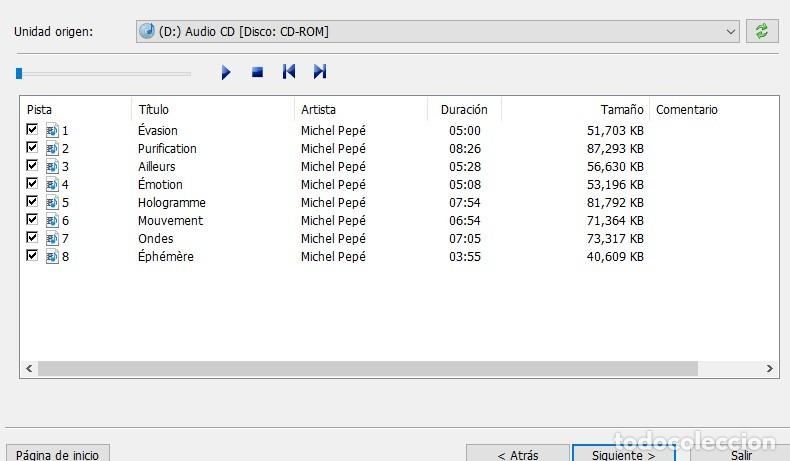This screenshot has height=461, width=790.
Task: Sort by the Duración column header
Action: coord(464,109)
